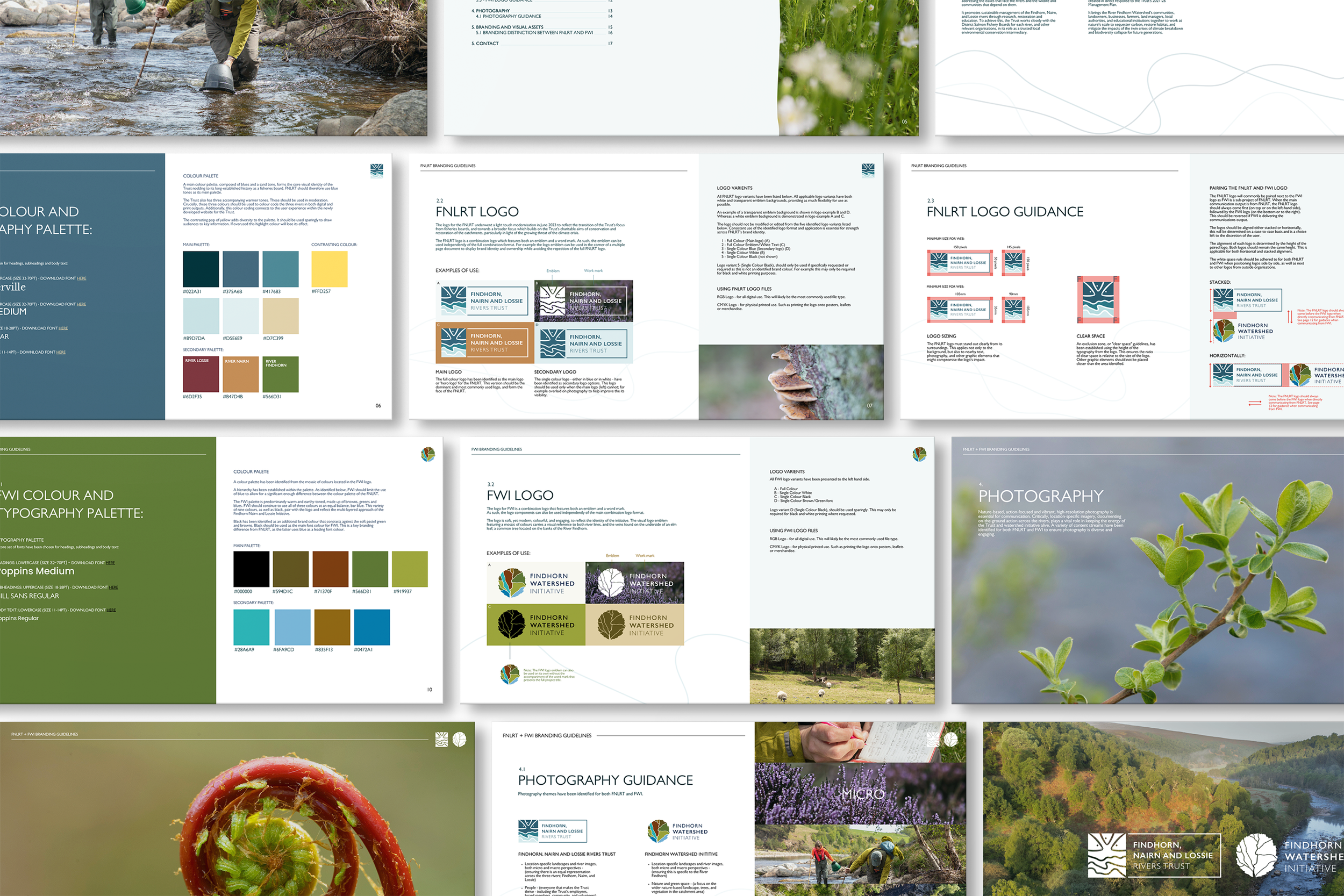Click the FNLRT emblem inside pink clear space box
The image size is (1344, 896).
[1098, 299]
